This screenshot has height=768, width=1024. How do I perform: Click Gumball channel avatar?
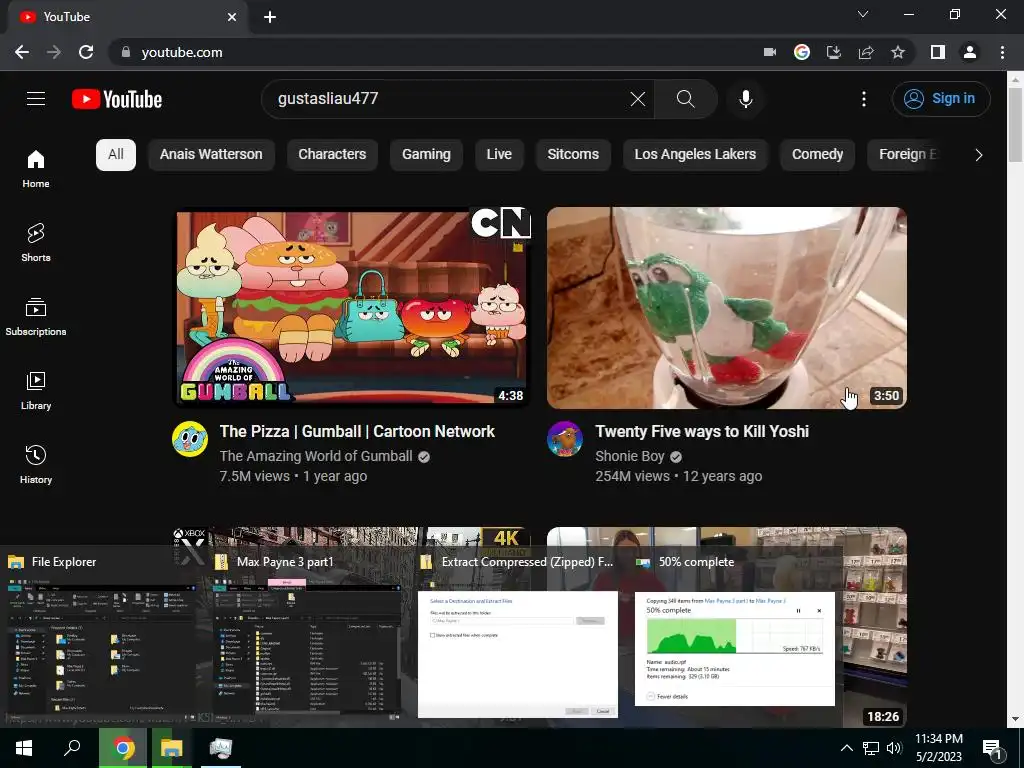point(190,439)
